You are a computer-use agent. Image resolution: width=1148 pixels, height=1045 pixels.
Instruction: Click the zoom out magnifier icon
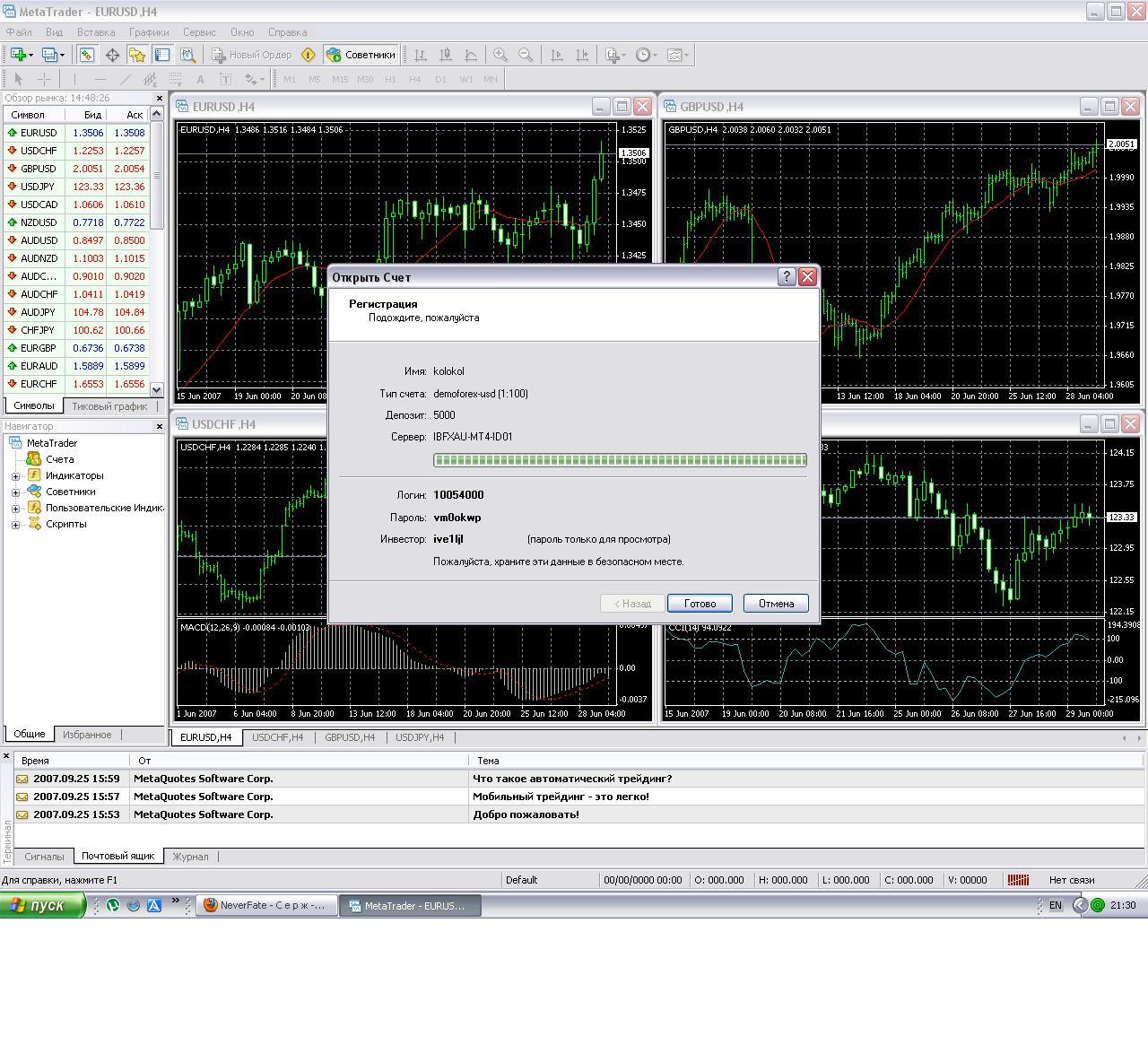point(526,55)
